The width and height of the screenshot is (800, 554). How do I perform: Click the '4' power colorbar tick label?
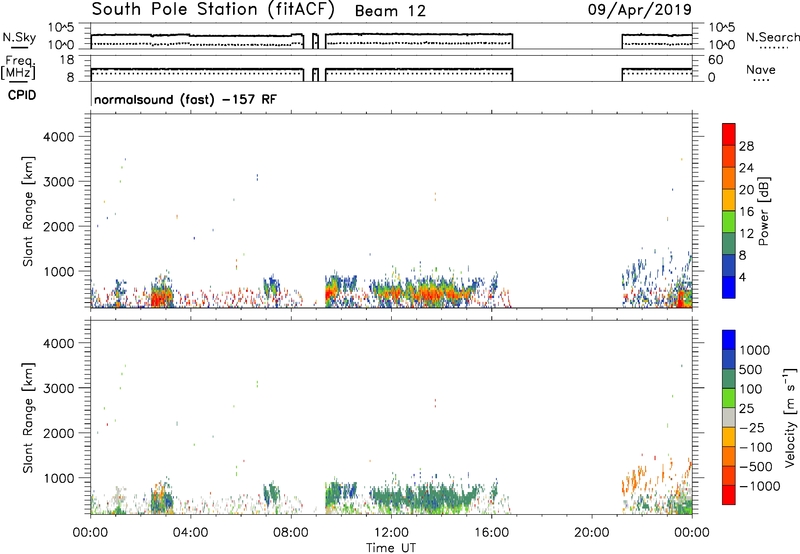pyautogui.click(x=742, y=277)
